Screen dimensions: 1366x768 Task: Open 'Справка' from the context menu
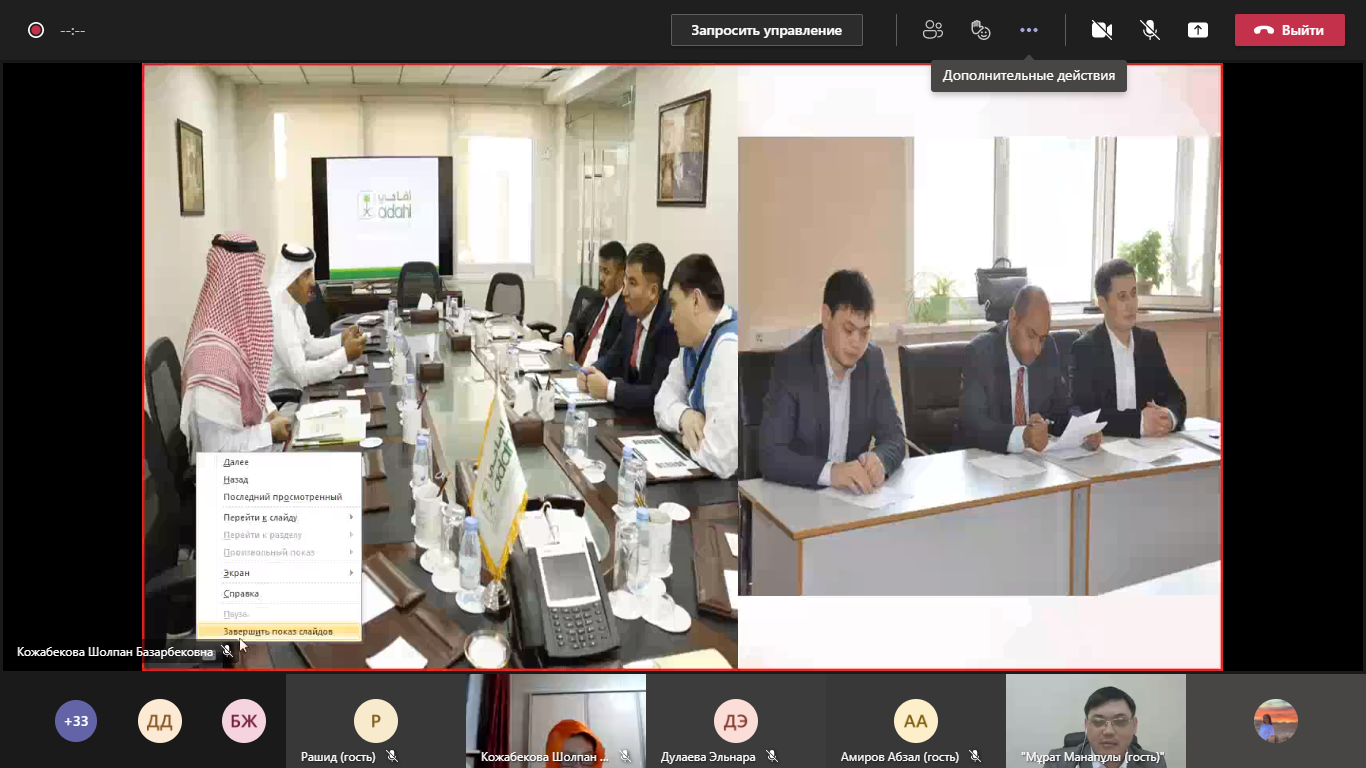tap(241, 593)
